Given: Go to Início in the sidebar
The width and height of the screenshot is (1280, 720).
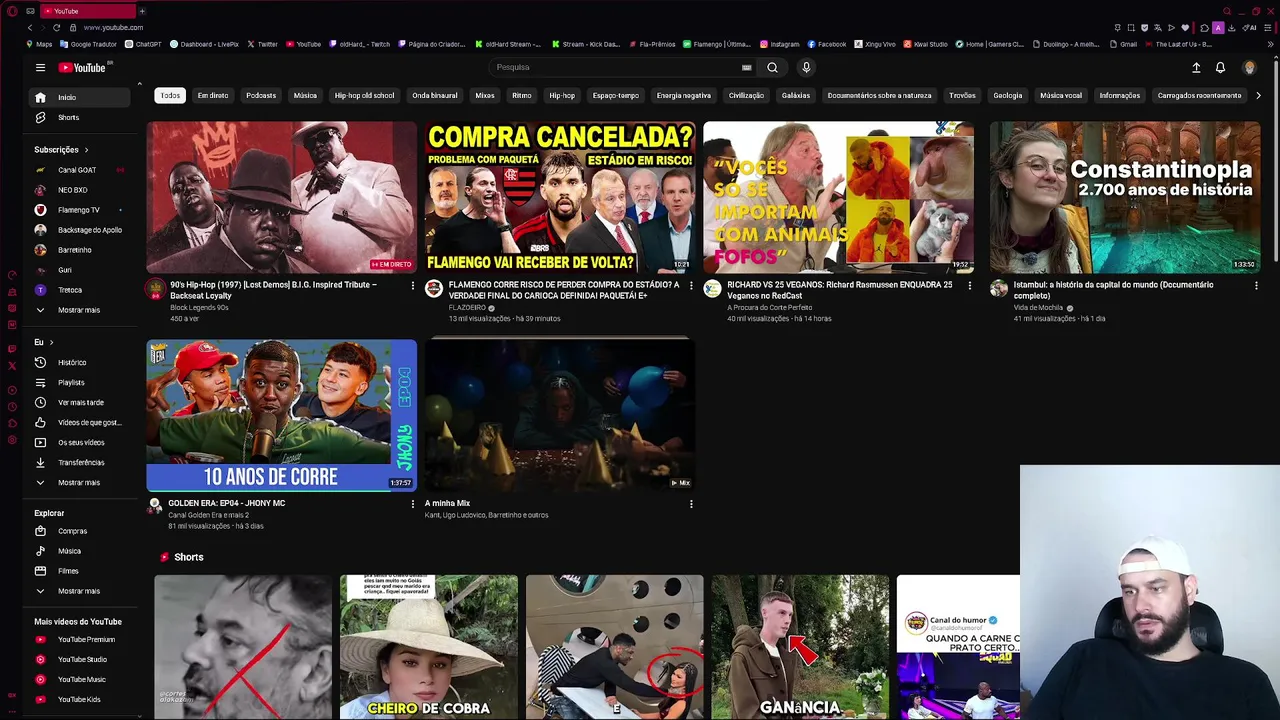Looking at the screenshot, I should (80, 97).
